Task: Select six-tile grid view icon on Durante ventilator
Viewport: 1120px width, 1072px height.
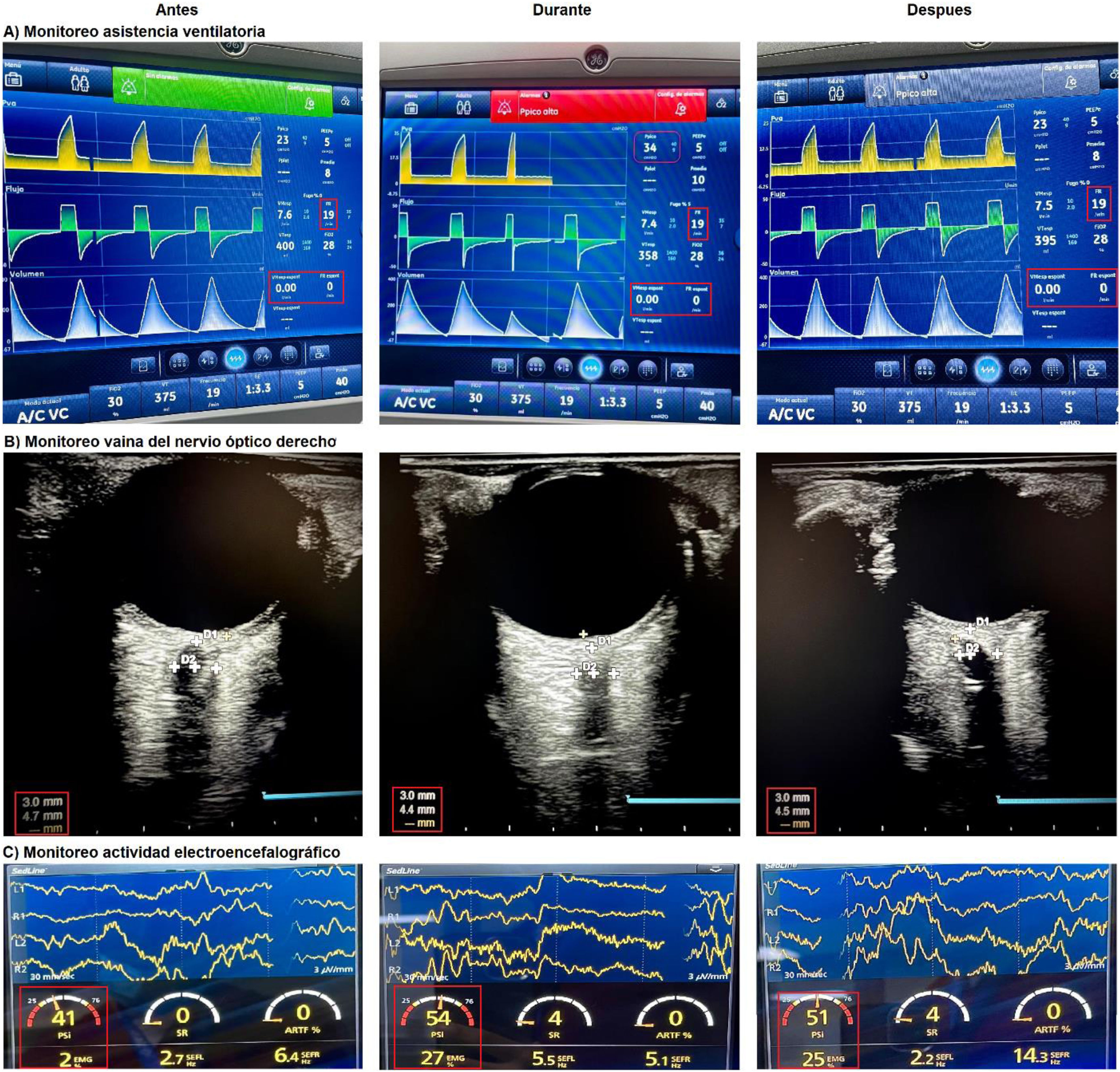Action: click(x=535, y=368)
